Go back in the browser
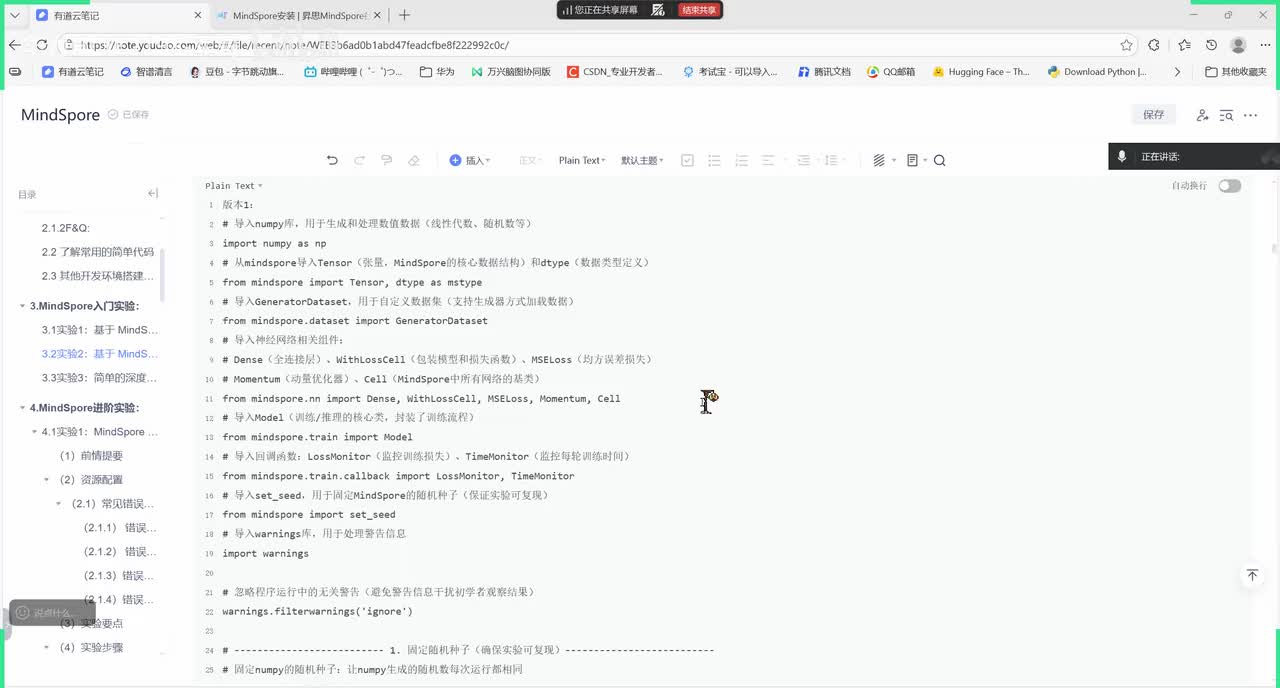This screenshot has height=688, width=1280. 15,45
